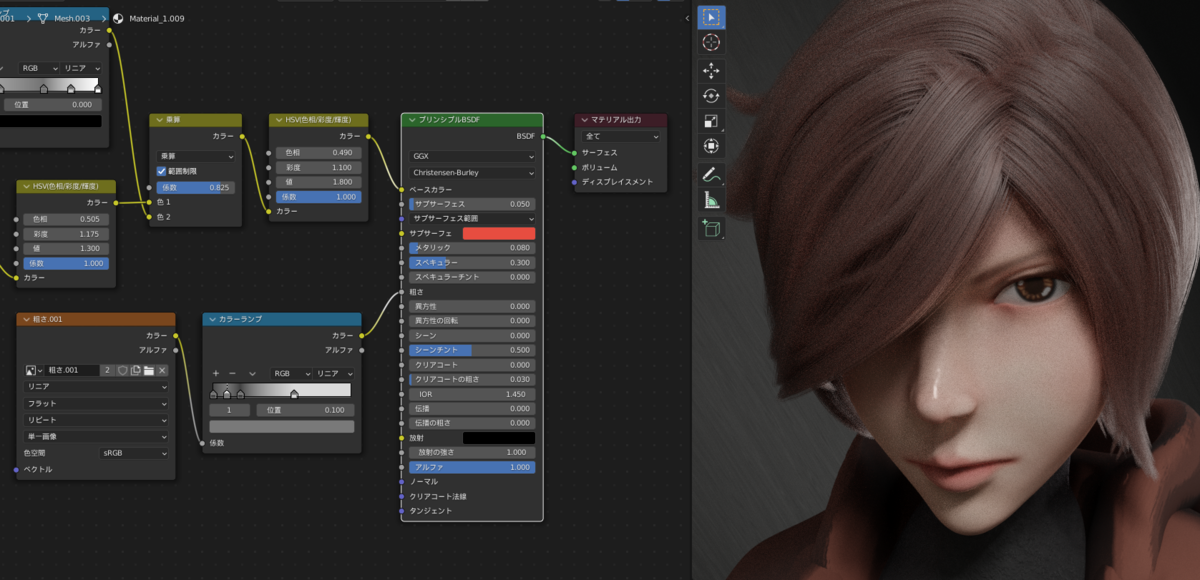Toggle fake user shield on 粗さ.001 image
The height and width of the screenshot is (580, 1200).
tap(122, 370)
